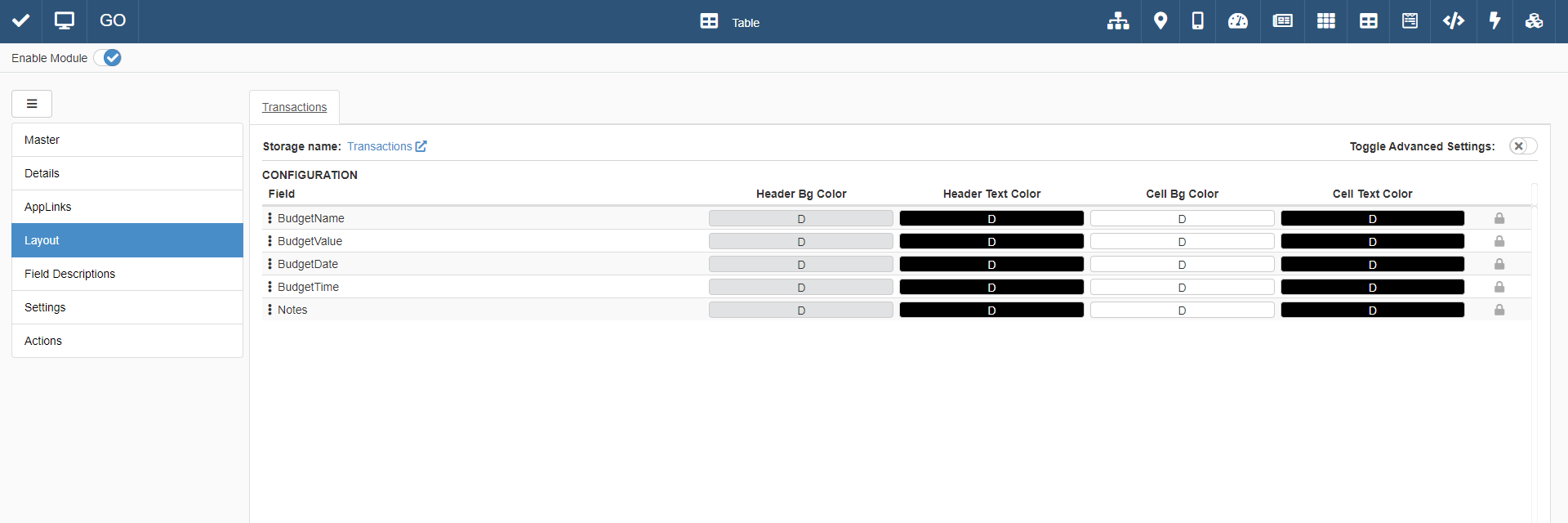Image resolution: width=1568 pixels, height=523 pixels.
Task: Open the code brackets icon
Action: [x=1453, y=21]
